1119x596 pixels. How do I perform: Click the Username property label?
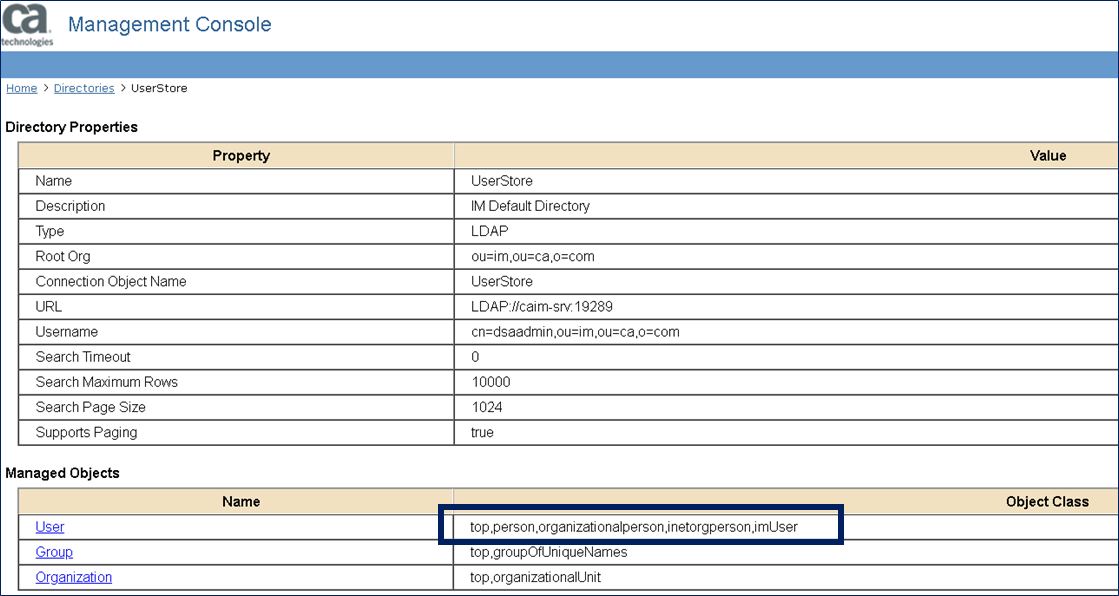[x=66, y=332]
